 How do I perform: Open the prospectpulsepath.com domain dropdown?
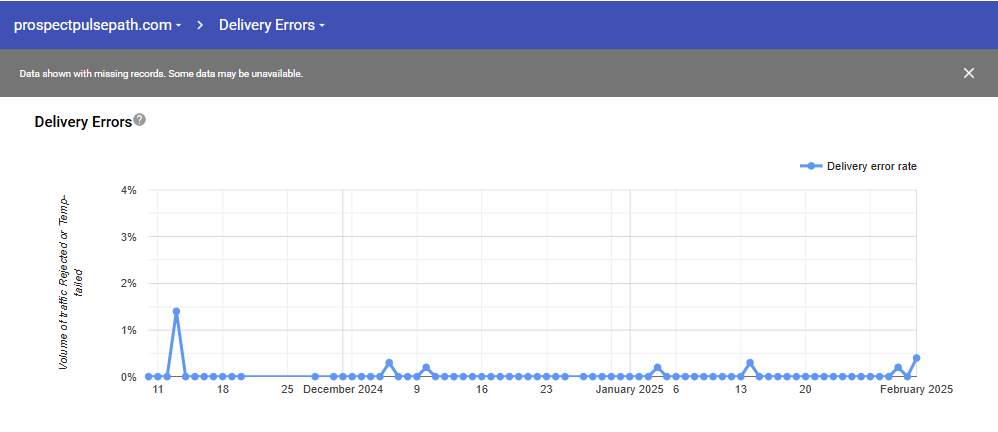(97, 25)
